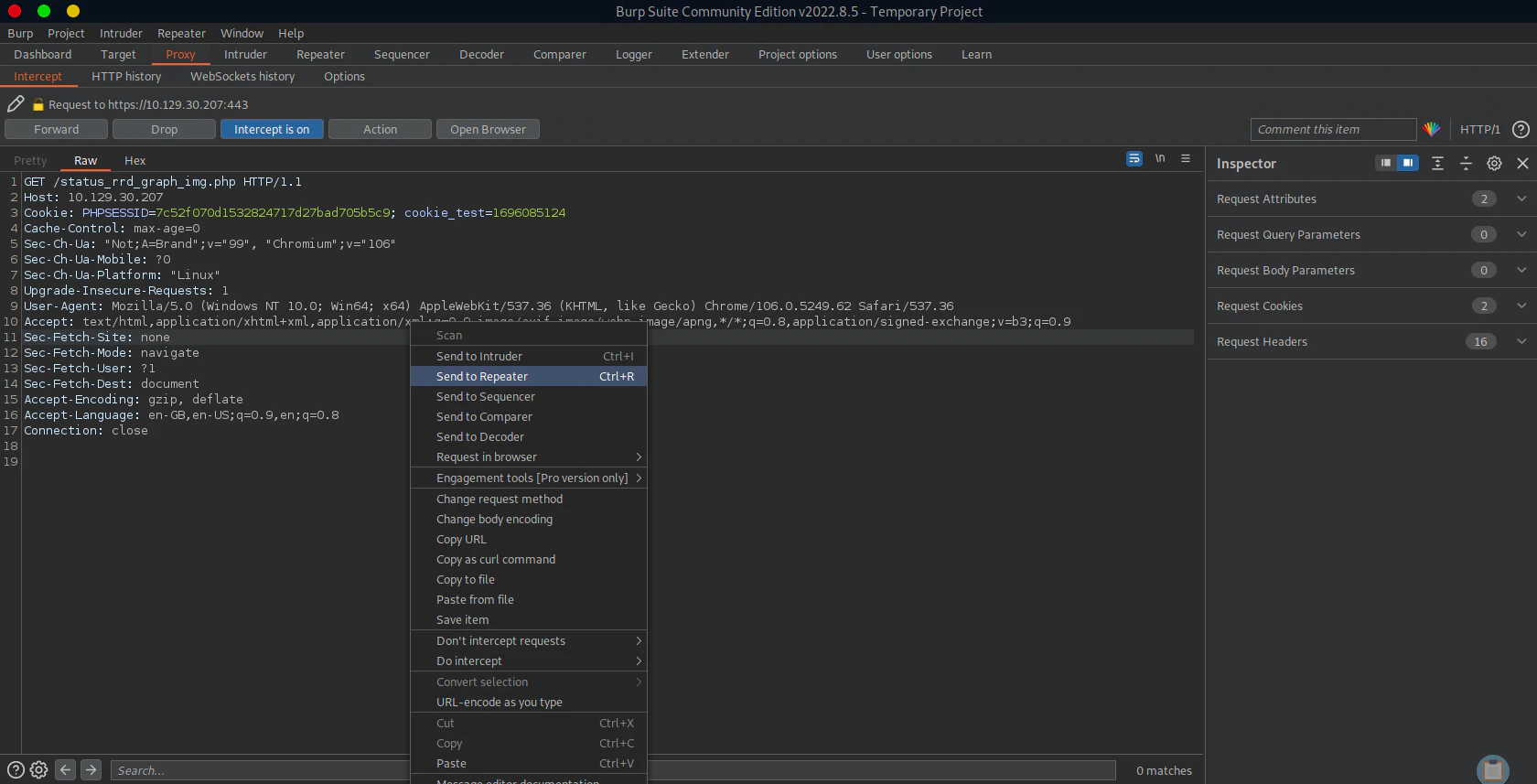Switch Inspector to left-docked layout
The height and width of the screenshot is (784, 1537).
[x=1385, y=163]
